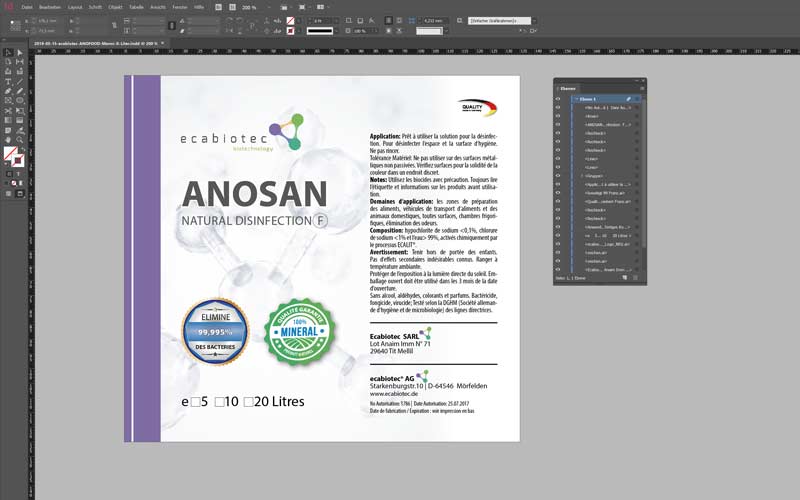Toggle constrain proportions for width and height
800x500 pixels.
tap(114, 26)
